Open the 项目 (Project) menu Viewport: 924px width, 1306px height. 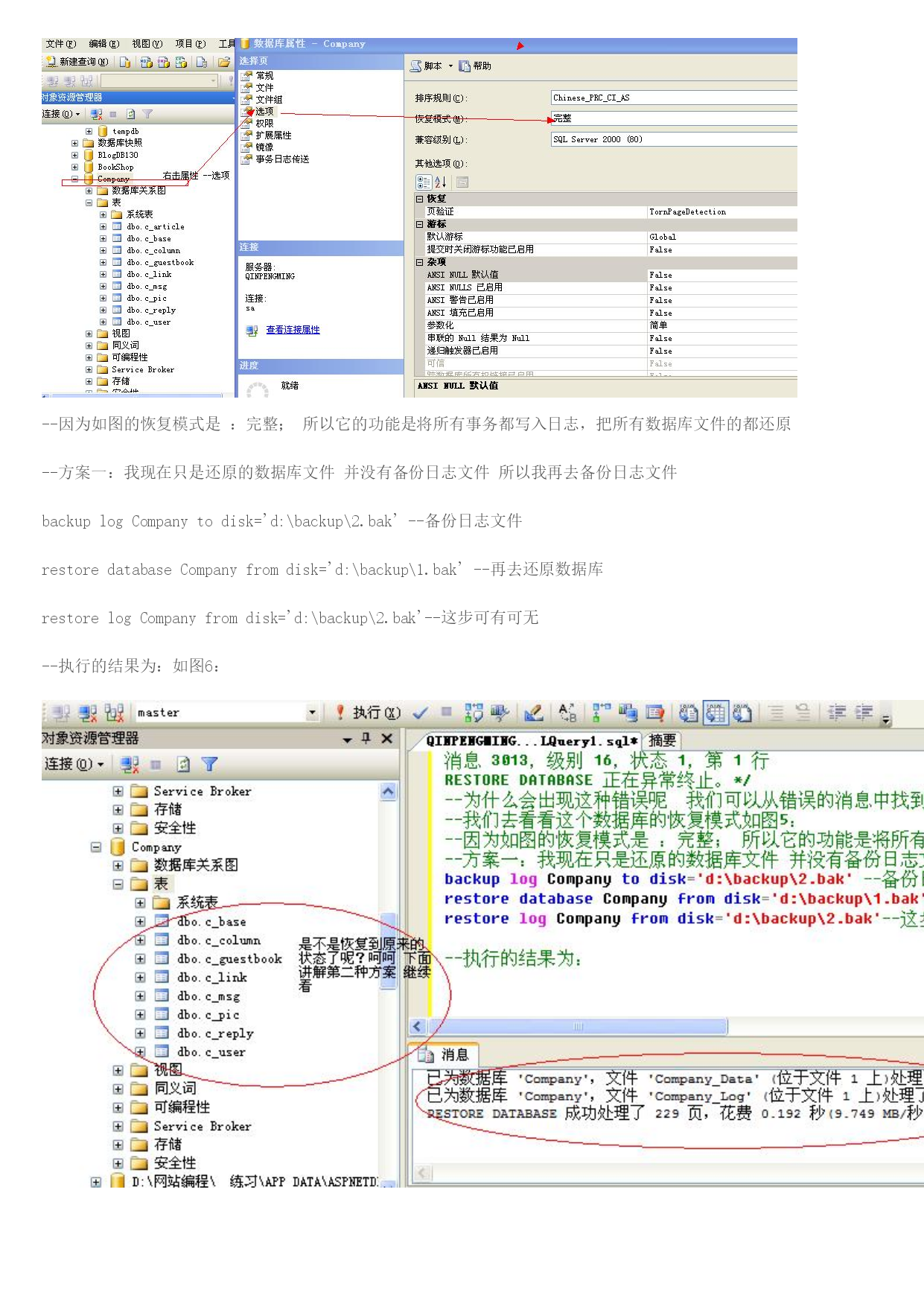coord(190,44)
